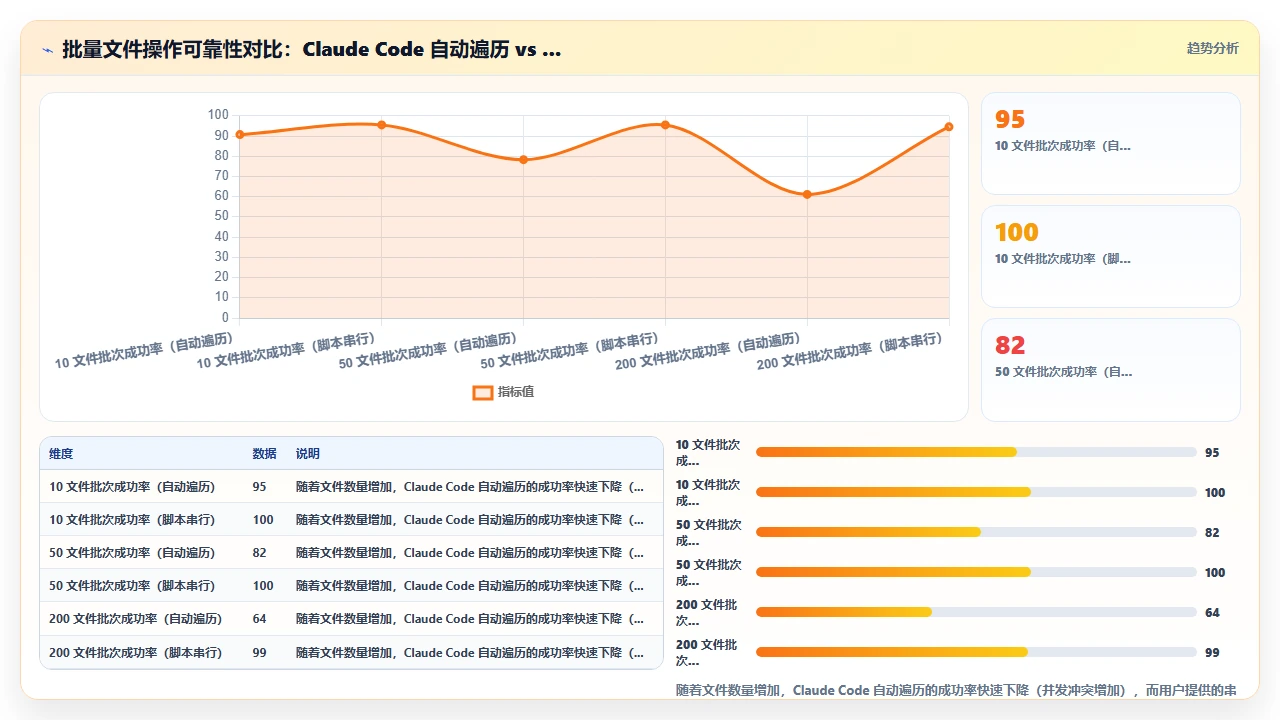This screenshot has width=1280, height=720.
Task: Click the 趋势分析 tag in the header
Action: (x=1212, y=48)
